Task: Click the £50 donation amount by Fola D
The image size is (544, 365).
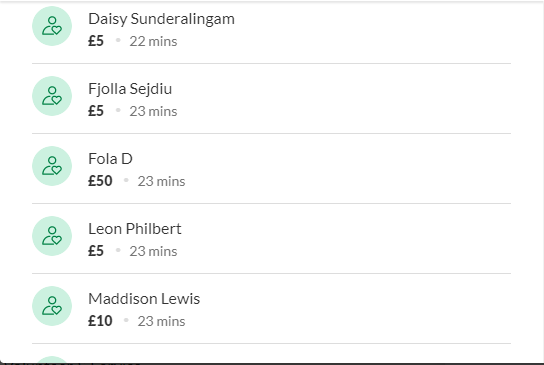Action: pyautogui.click(x=100, y=181)
